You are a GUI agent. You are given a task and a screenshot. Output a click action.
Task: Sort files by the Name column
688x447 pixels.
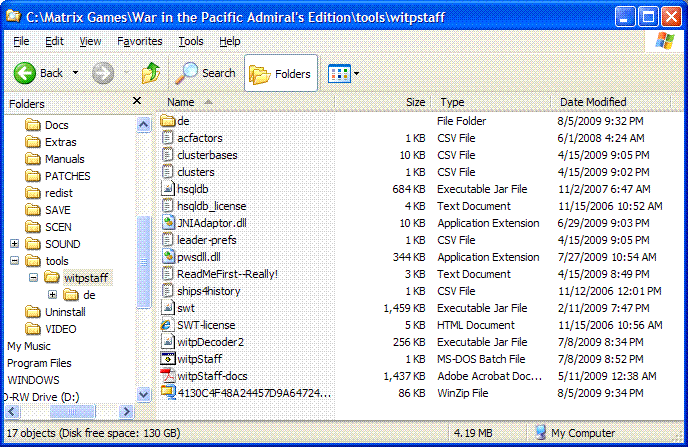click(x=246, y=102)
